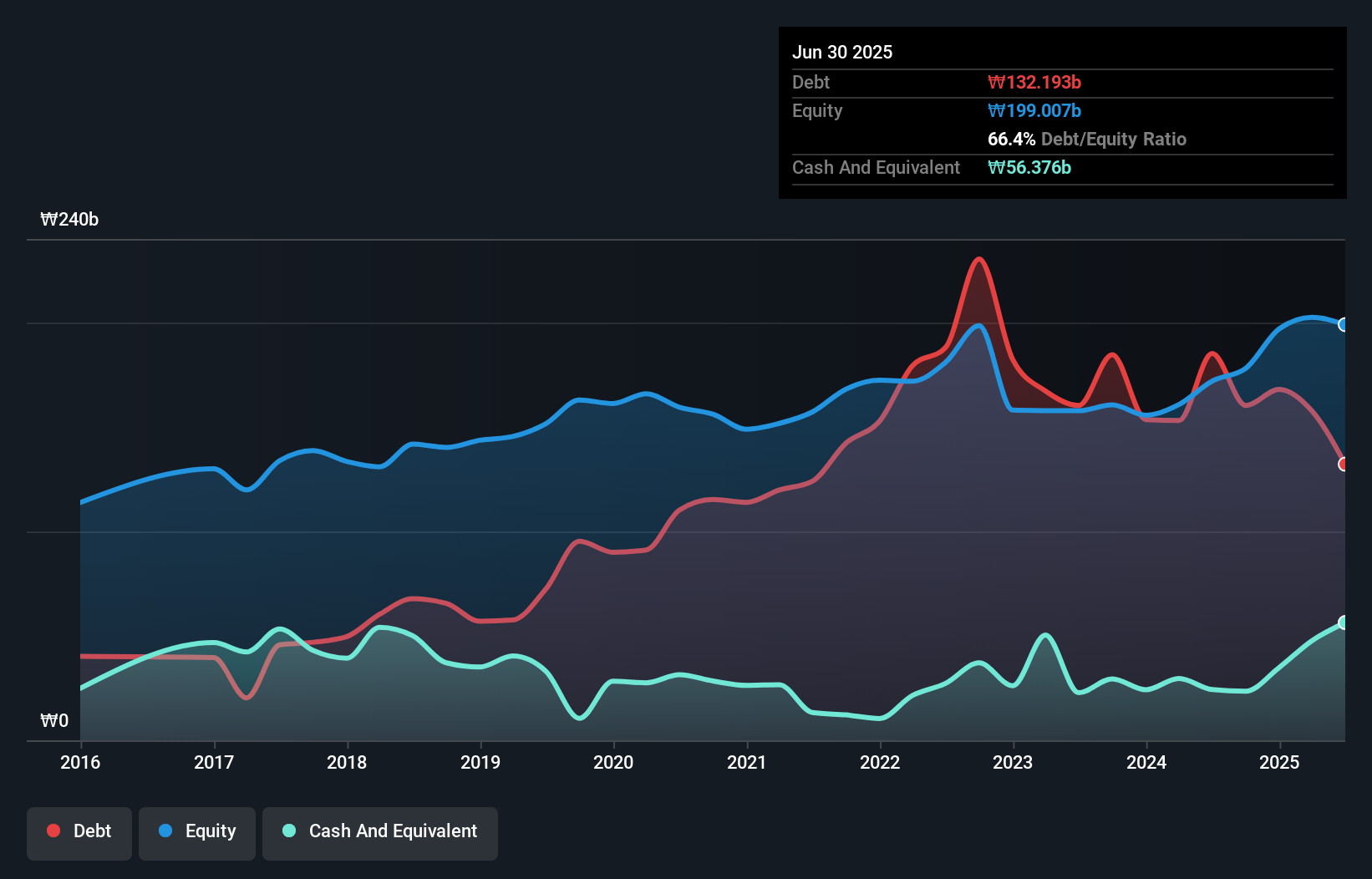Viewport: 1372px width, 879px height.
Task: Toggle the Debt series legend button
Action: [x=79, y=832]
